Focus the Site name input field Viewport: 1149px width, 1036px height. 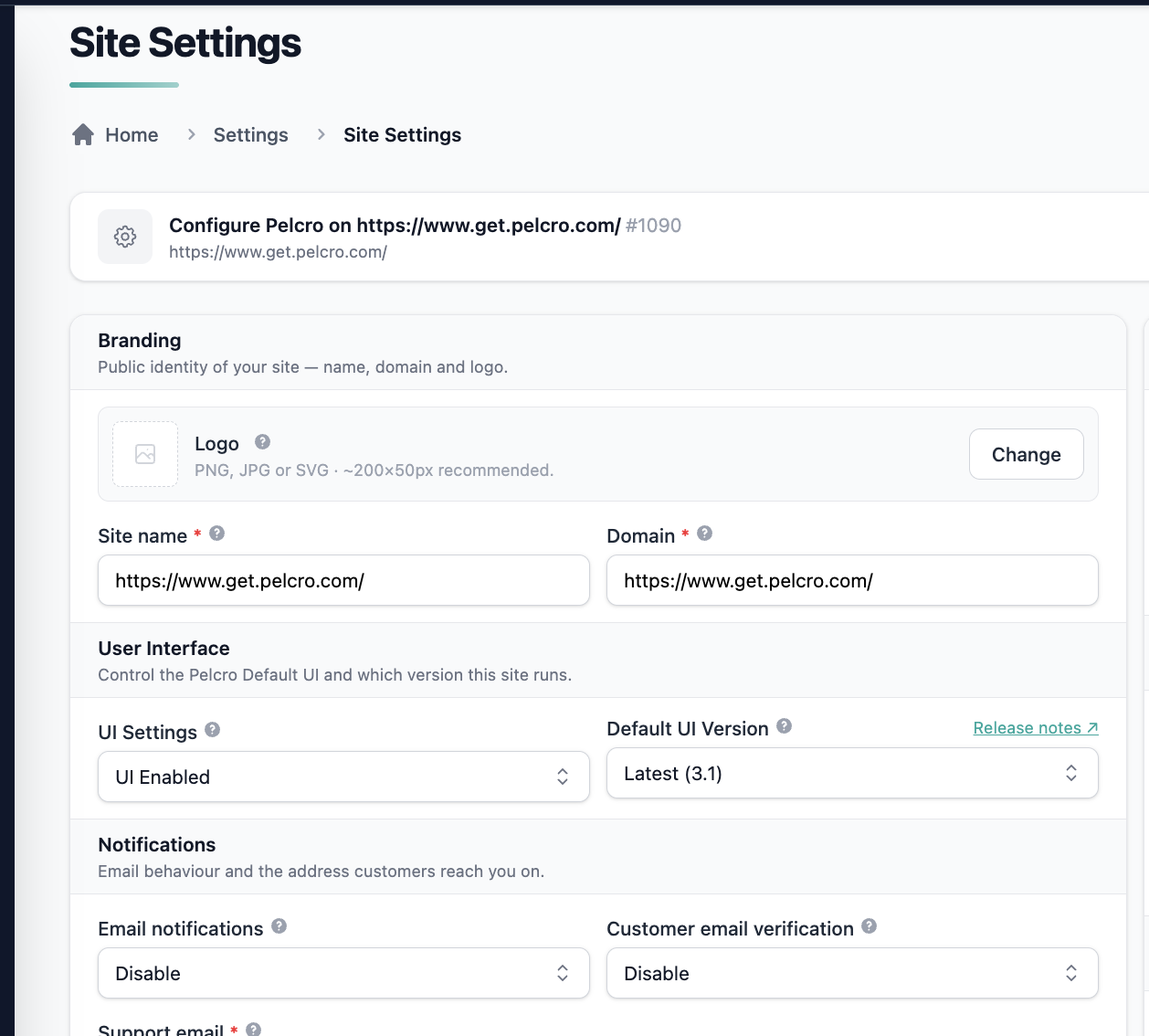(x=343, y=580)
